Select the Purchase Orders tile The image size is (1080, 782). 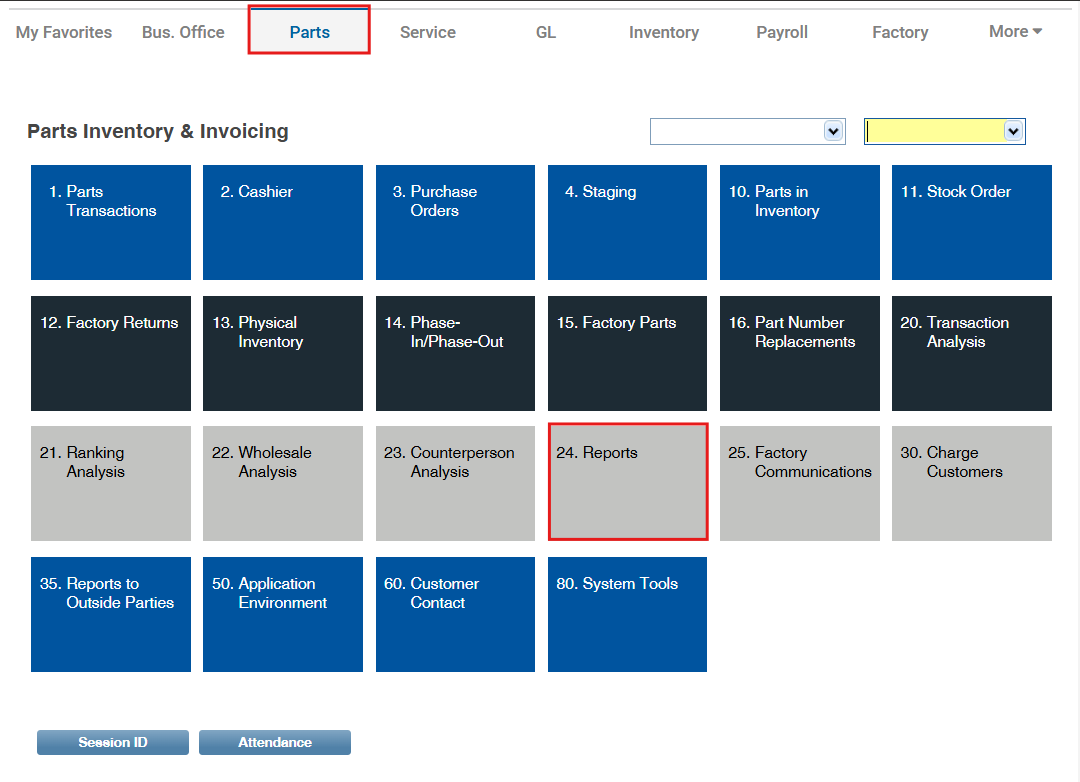click(x=455, y=223)
